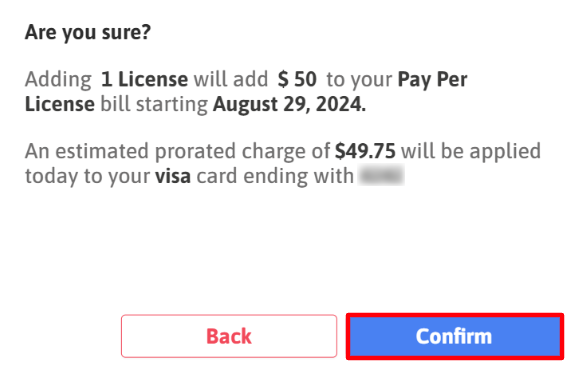Click the bold word 'License' before 'bill'
Image resolution: width=580 pixels, height=385 pixels.
coord(60,104)
